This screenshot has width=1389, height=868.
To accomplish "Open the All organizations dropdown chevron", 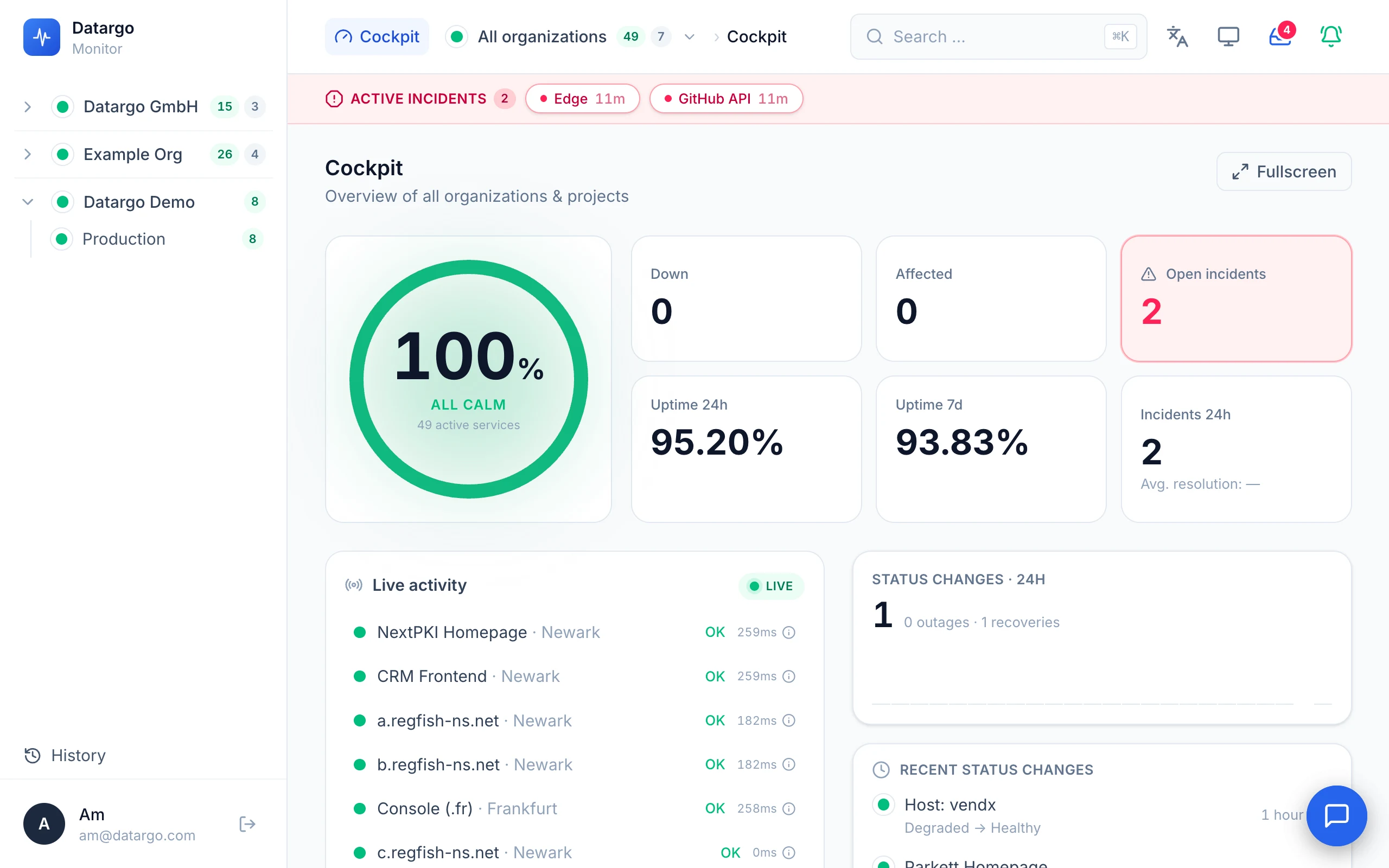I will (x=689, y=37).
